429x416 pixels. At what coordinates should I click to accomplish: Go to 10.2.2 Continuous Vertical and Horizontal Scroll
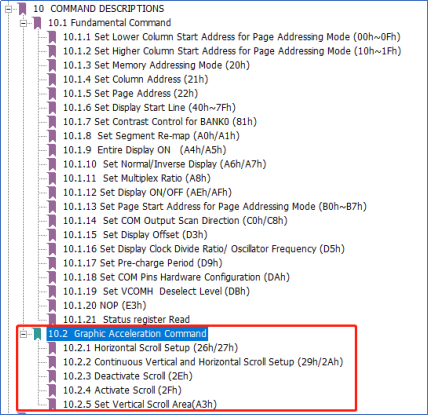pos(203,362)
